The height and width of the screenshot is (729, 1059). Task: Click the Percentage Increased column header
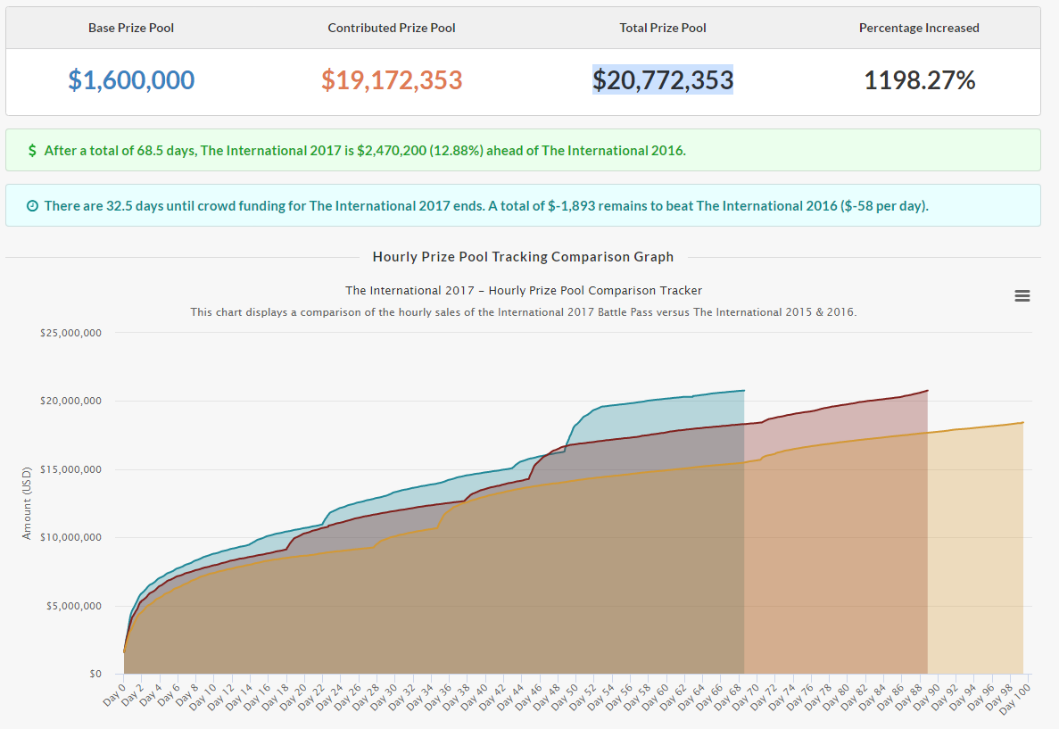coord(919,28)
